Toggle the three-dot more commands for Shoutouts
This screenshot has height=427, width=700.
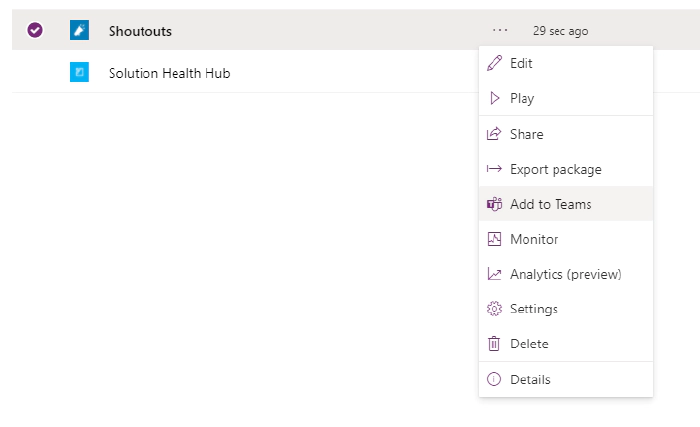coord(500,30)
